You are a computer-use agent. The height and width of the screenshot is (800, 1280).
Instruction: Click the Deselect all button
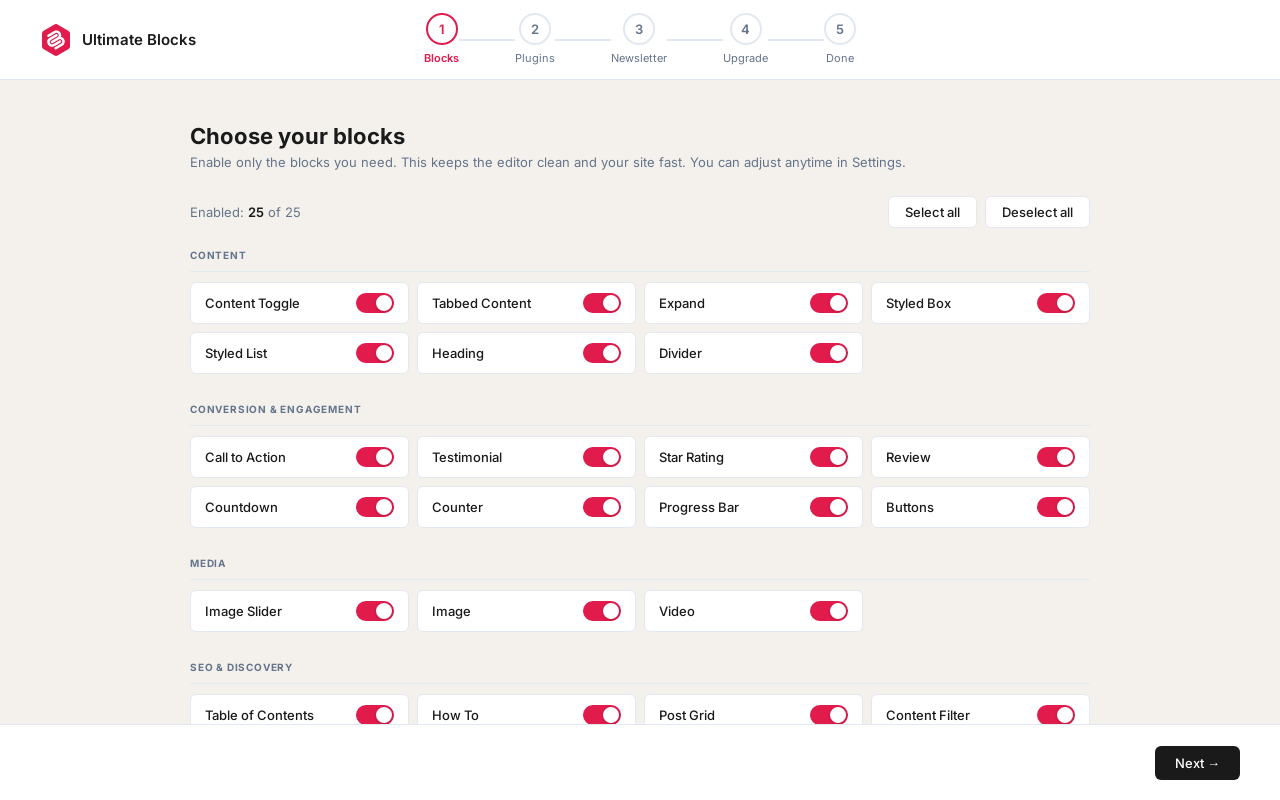1037,212
